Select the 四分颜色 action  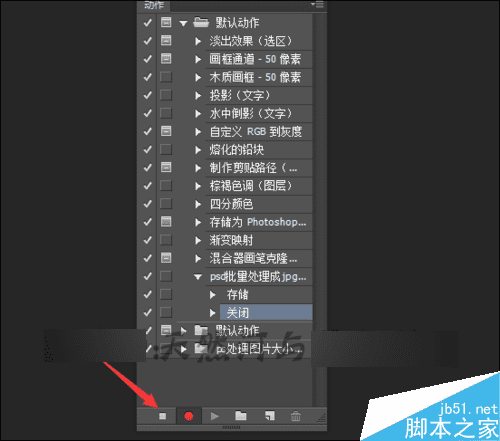pos(259,204)
